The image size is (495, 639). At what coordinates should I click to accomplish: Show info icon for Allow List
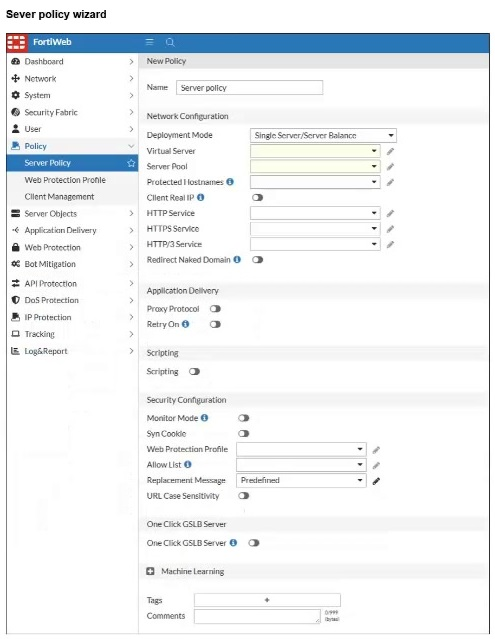188,464
